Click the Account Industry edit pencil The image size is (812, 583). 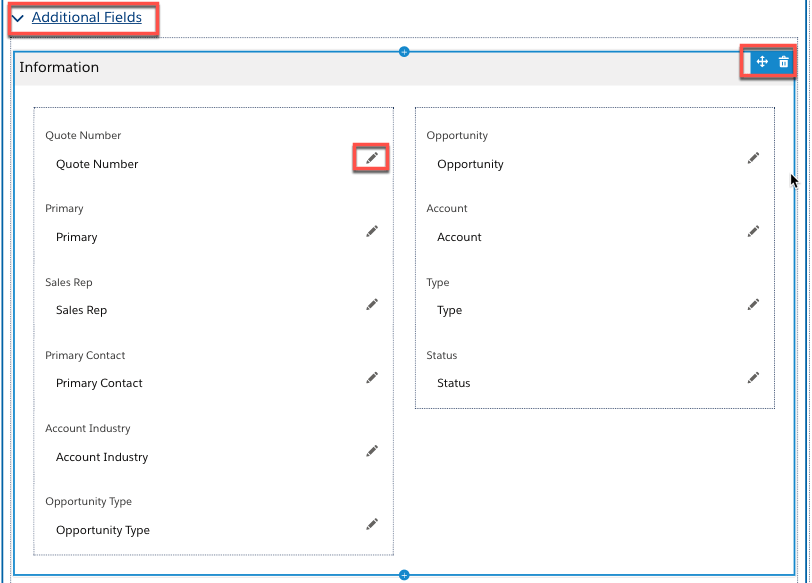pyautogui.click(x=372, y=451)
